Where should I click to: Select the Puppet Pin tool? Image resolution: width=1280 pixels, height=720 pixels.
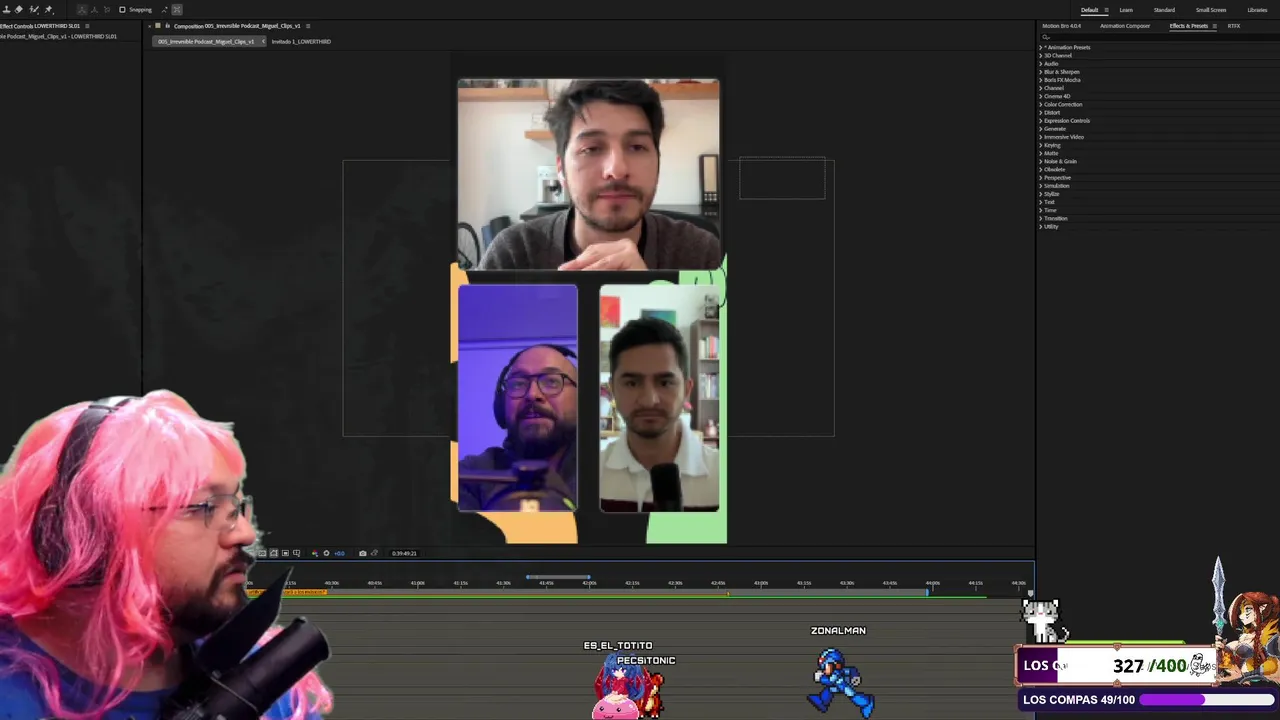click(x=48, y=10)
